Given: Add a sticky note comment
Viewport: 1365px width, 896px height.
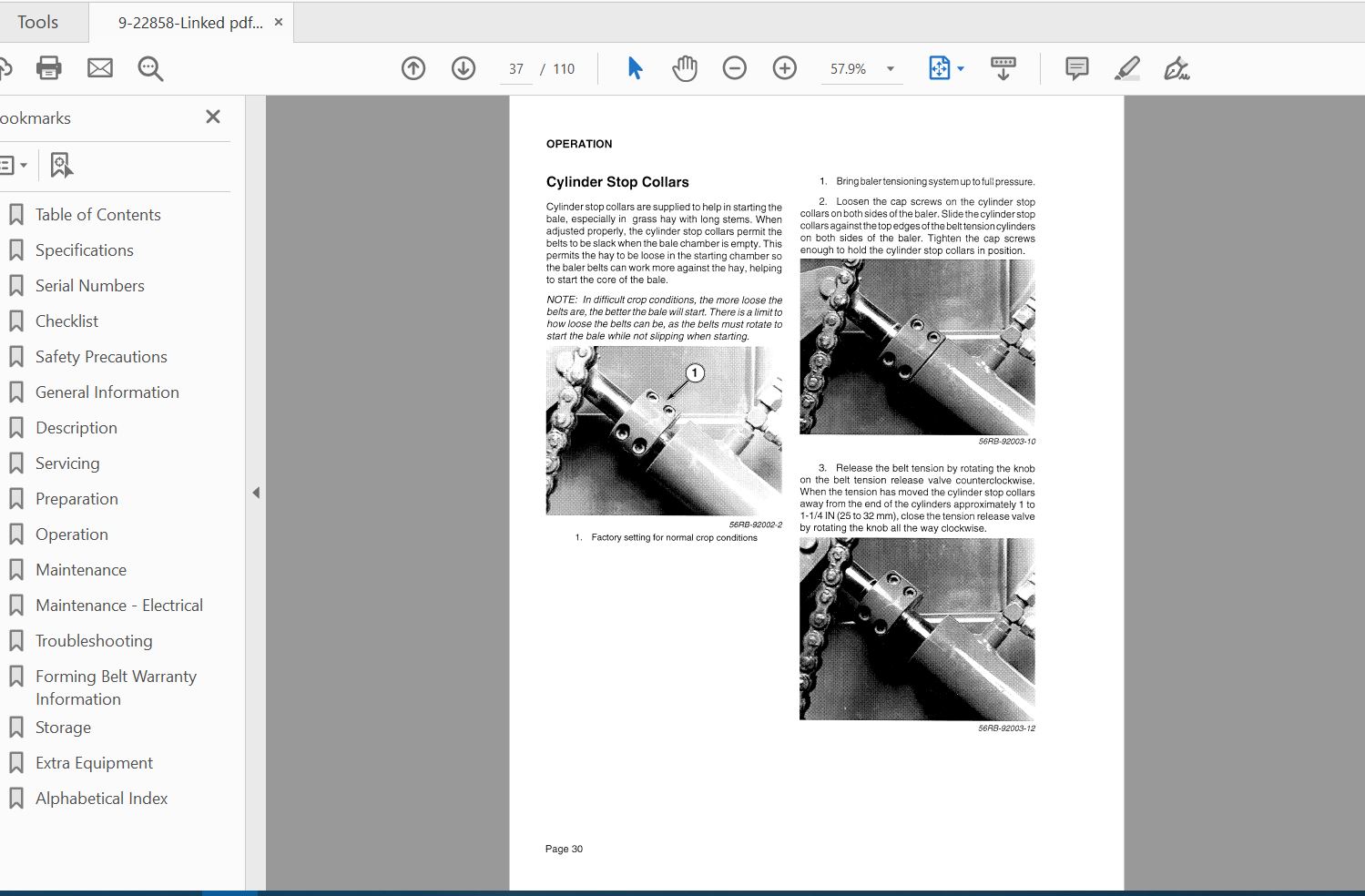Looking at the screenshot, I should (x=1076, y=68).
